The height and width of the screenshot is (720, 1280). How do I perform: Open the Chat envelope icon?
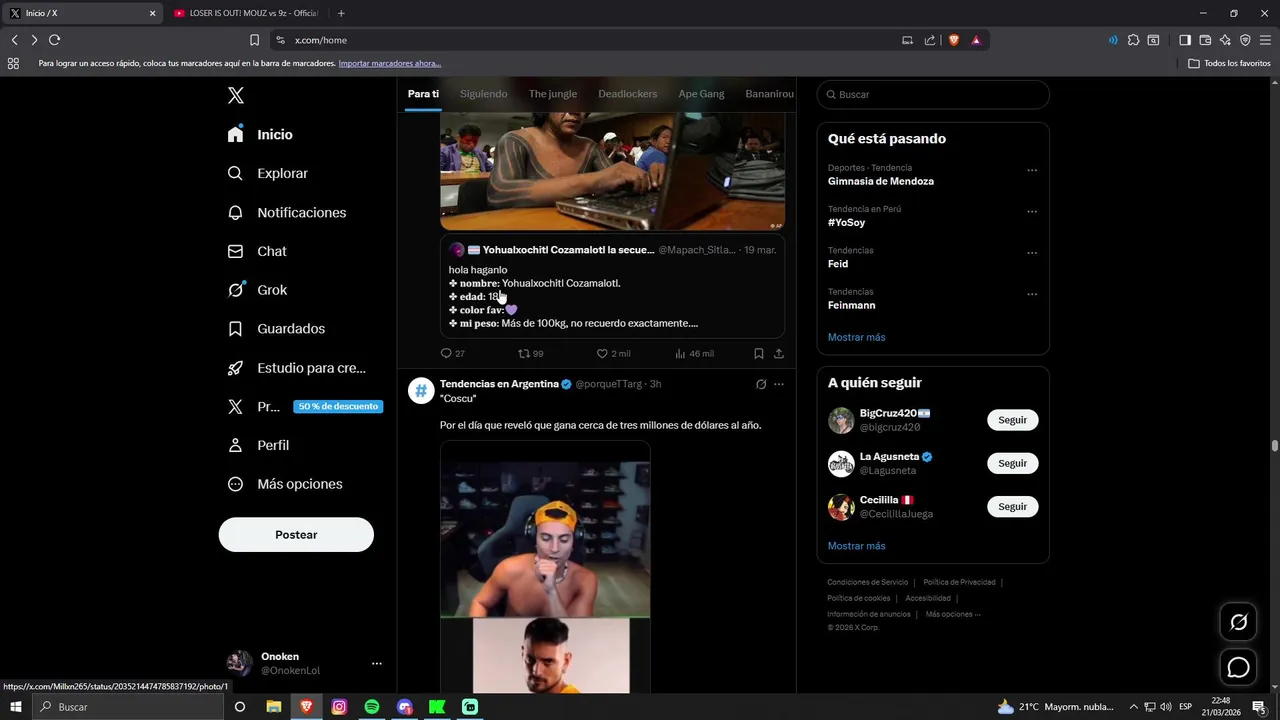click(235, 251)
